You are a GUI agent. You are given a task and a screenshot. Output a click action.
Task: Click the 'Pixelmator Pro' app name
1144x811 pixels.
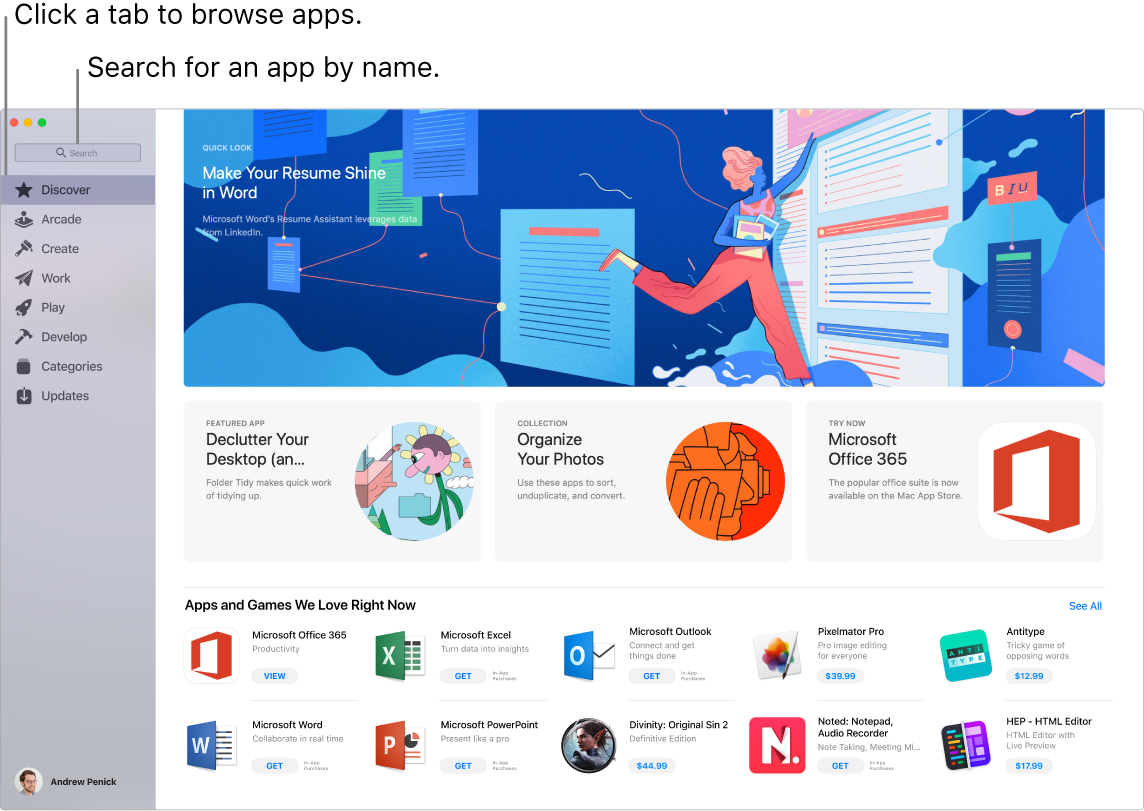(x=851, y=632)
